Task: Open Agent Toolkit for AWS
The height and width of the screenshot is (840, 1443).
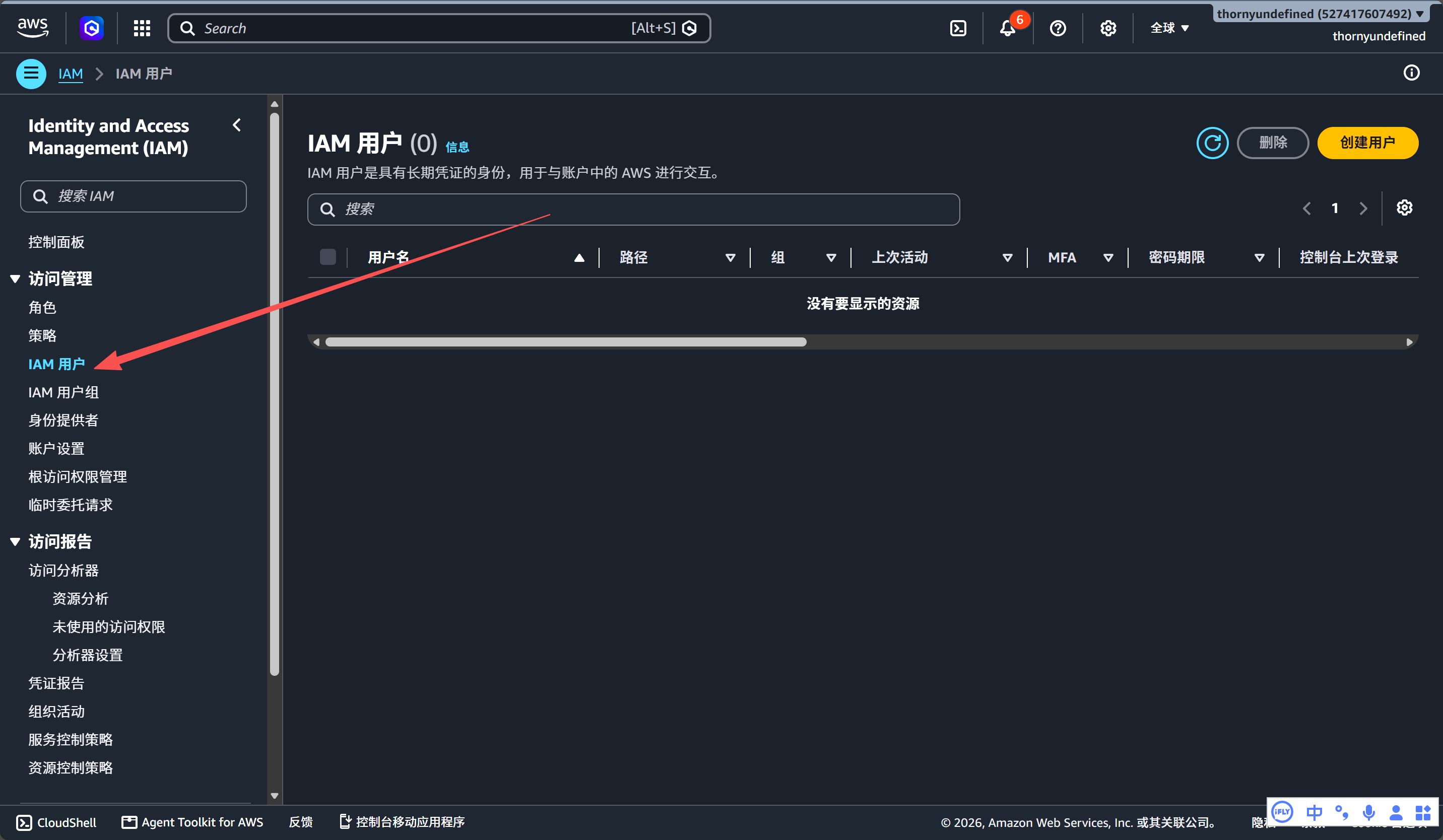Action: pyautogui.click(x=192, y=822)
